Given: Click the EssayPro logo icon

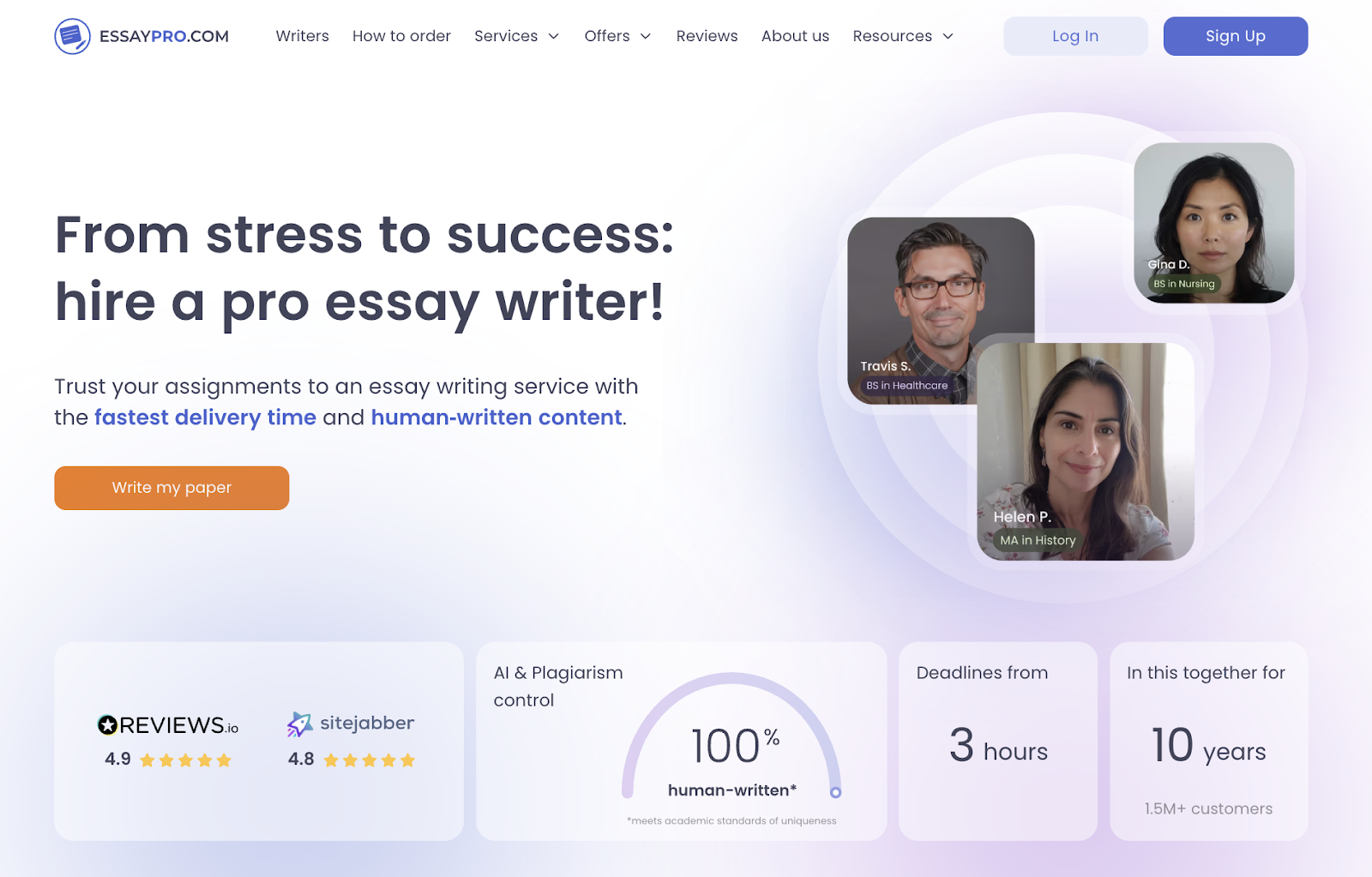Looking at the screenshot, I should point(72,36).
